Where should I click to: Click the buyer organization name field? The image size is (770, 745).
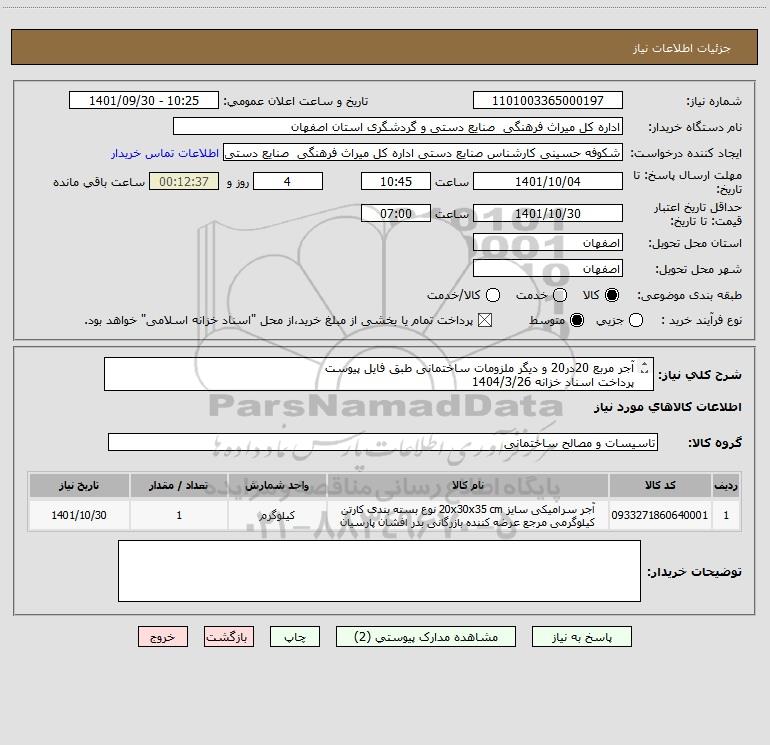(x=398, y=127)
